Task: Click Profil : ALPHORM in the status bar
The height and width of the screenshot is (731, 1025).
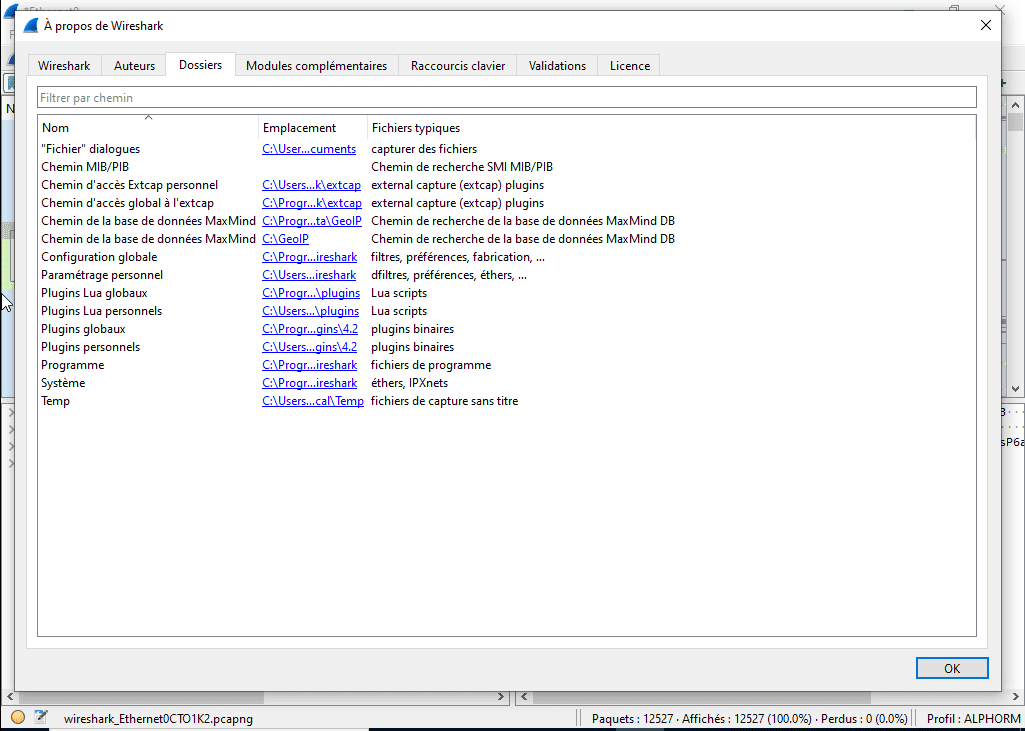Action: pyautogui.click(x=973, y=719)
